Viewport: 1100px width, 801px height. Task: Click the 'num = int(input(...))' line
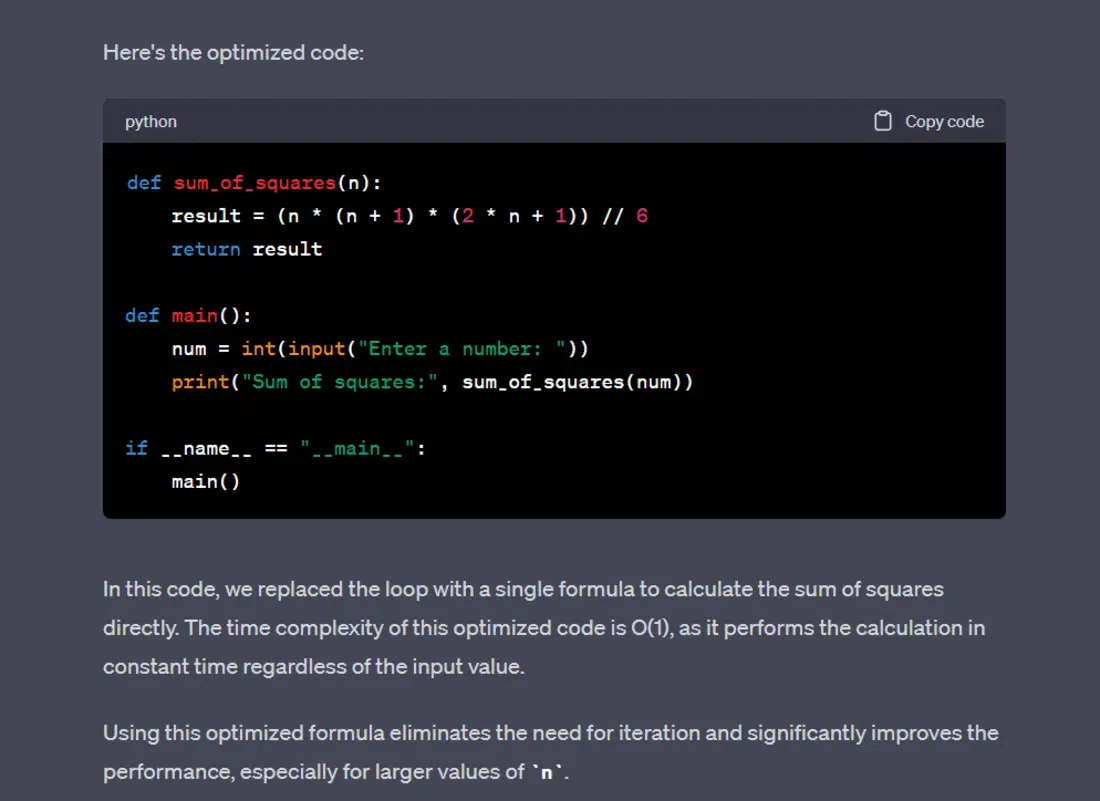coord(380,349)
